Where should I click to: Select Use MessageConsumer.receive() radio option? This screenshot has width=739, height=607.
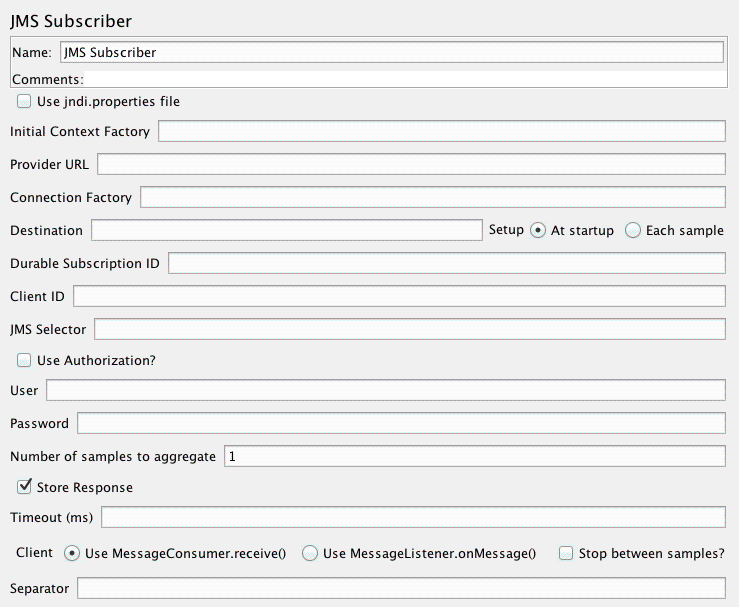72,553
